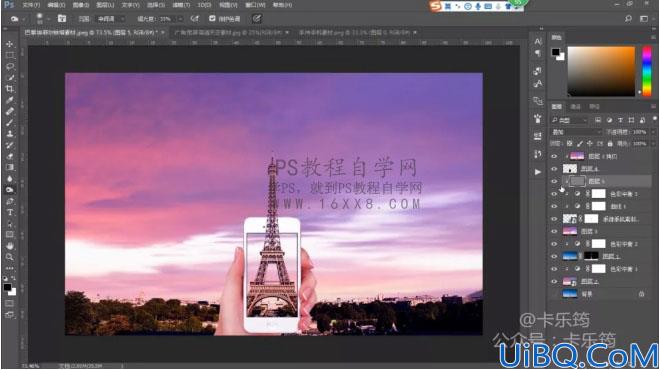Open the Actions panel play icon

coord(538,172)
